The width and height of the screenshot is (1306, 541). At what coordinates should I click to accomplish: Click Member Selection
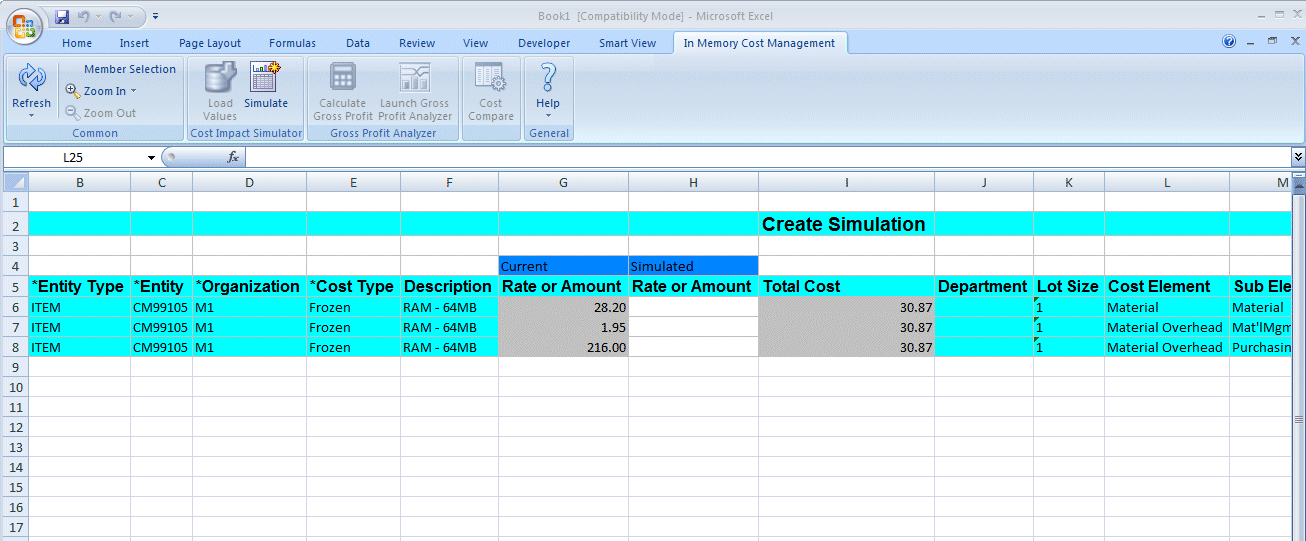coord(130,69)
